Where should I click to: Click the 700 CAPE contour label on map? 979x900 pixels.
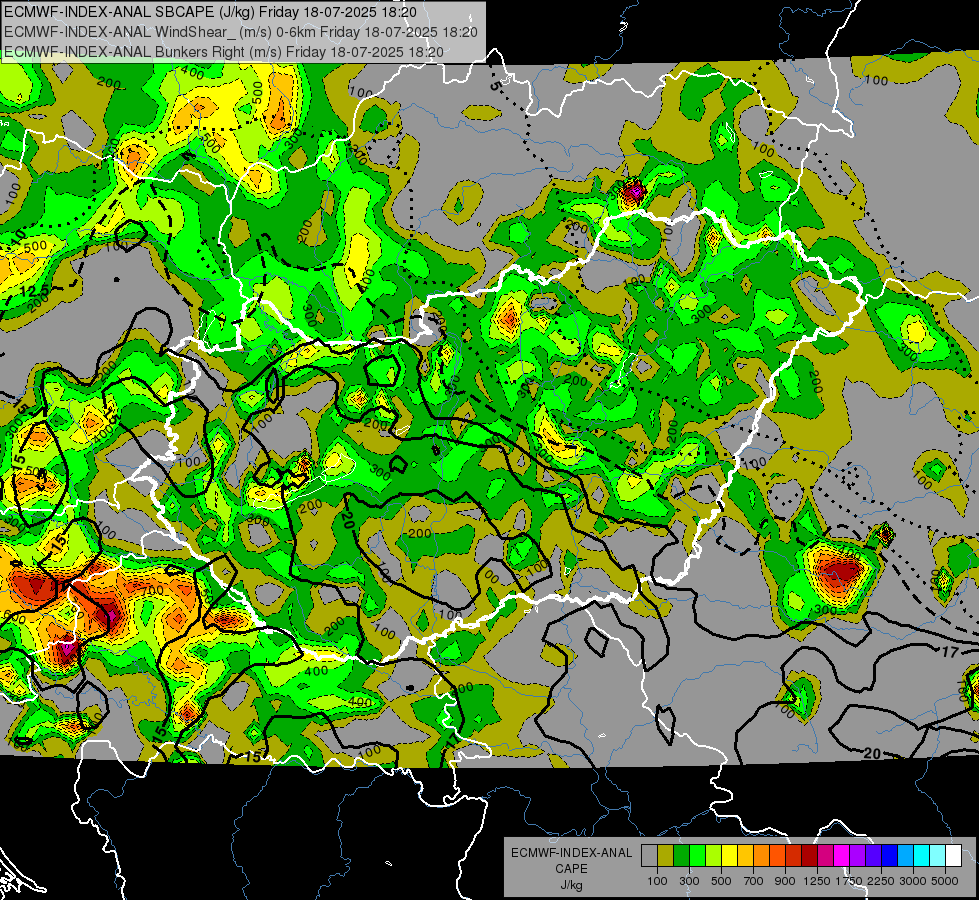tap(152, 590)
